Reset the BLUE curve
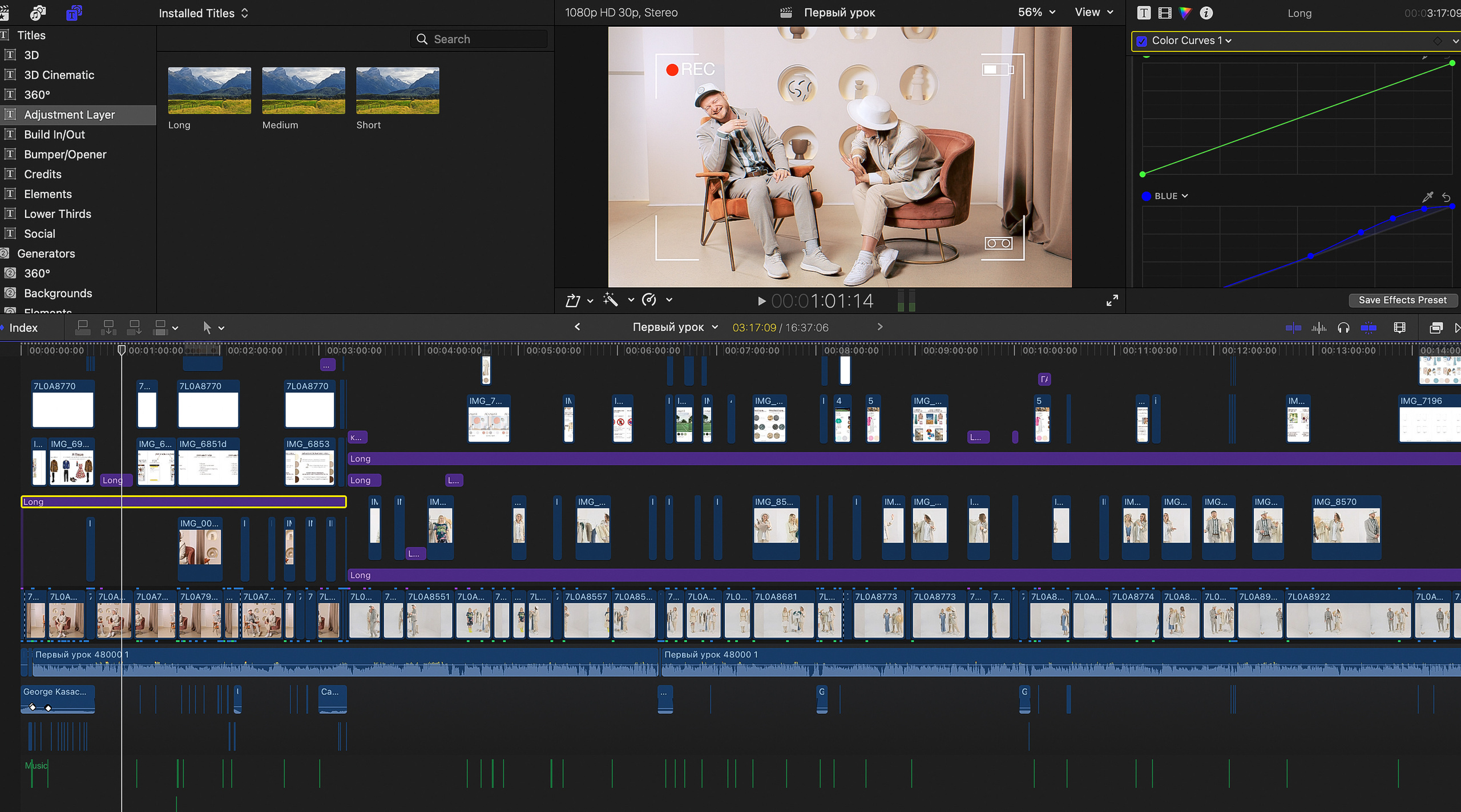This screenshot has width=1461, height=812. point(1446,196)
